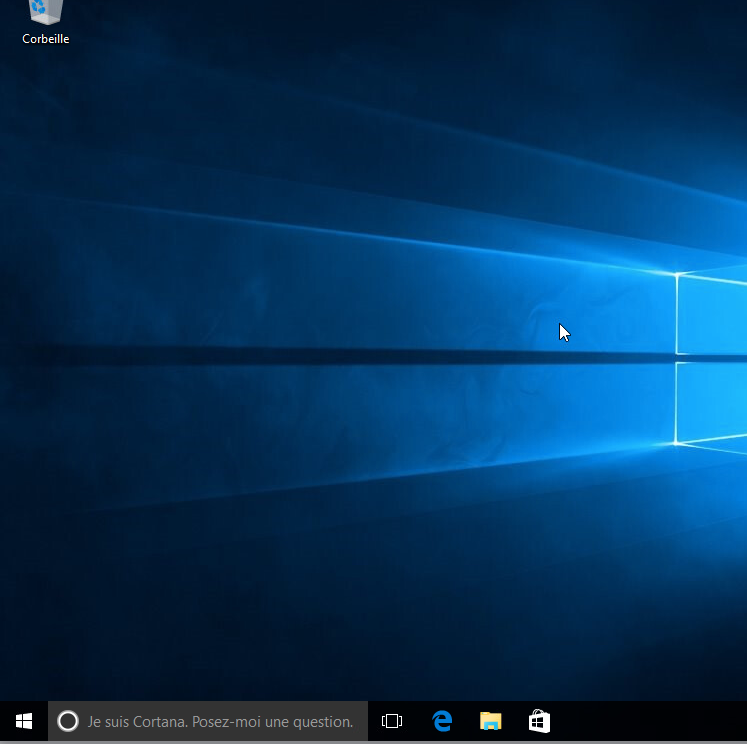The width and height of the screenshot is (747, 744).
Task: Show virtual desktops via Task View button
Action: coord(392,721)
